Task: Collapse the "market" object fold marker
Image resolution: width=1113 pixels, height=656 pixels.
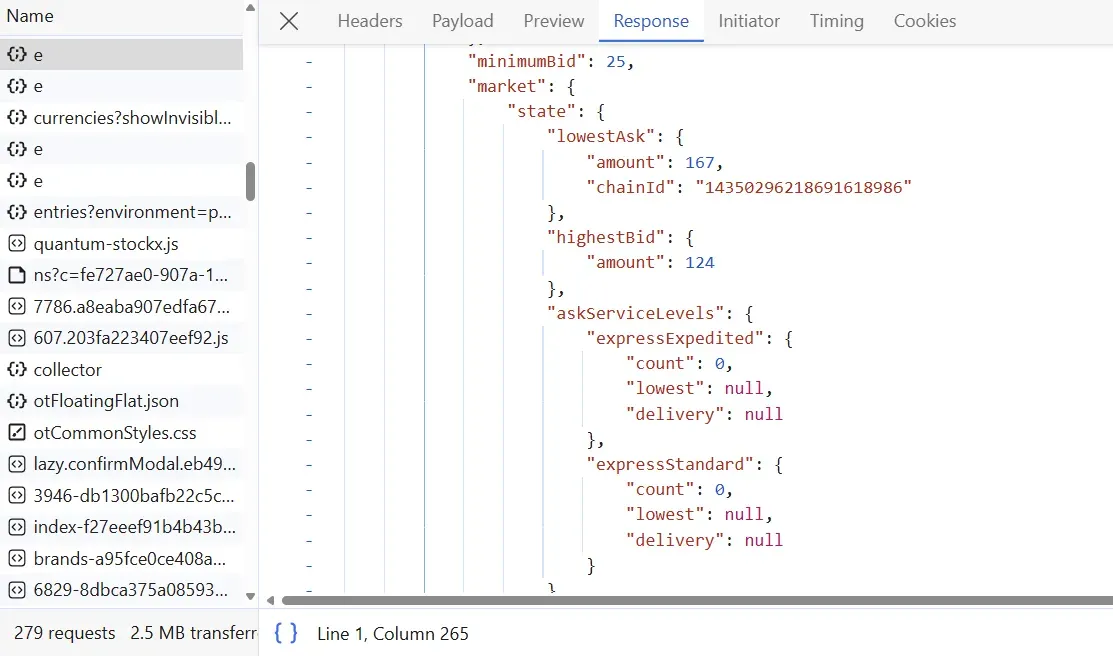Action: tap(309, 87)
